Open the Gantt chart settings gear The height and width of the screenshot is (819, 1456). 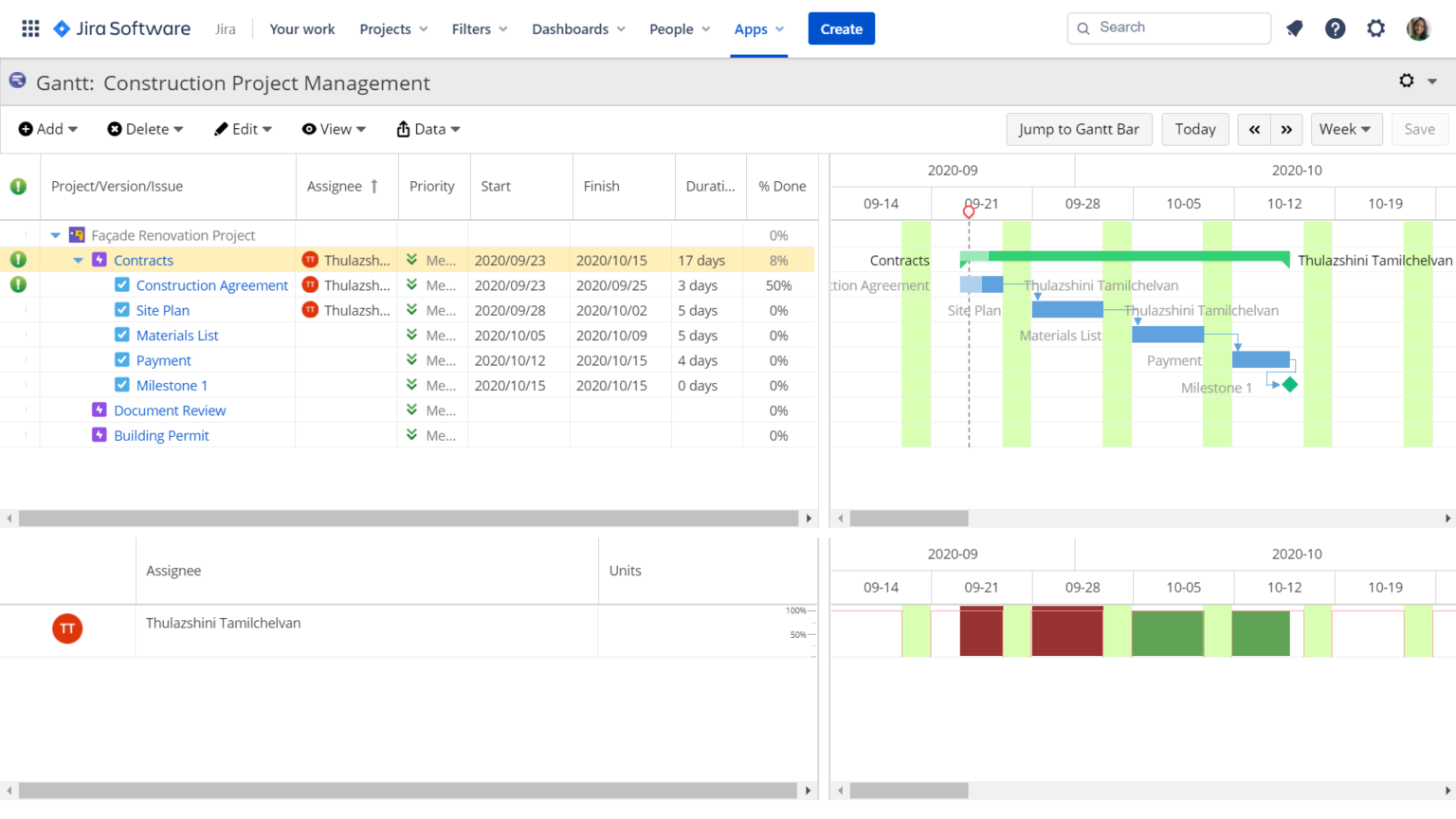click(x=1407, y=82)
